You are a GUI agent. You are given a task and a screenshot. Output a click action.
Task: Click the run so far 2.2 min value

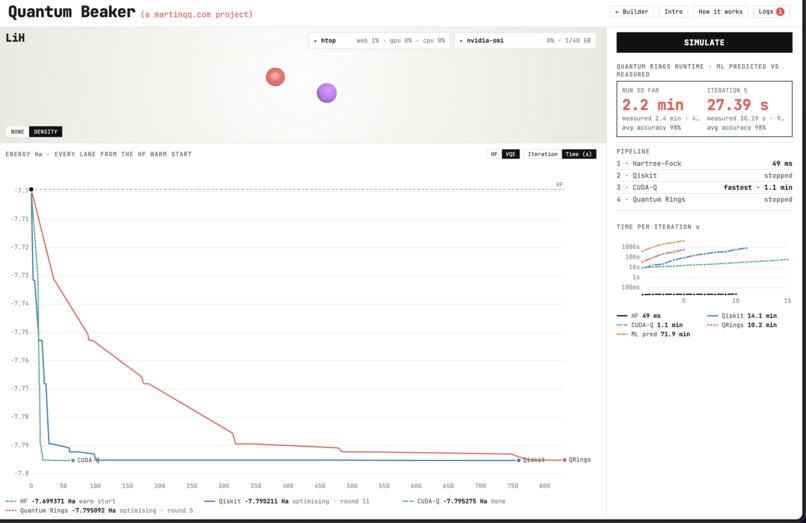tap(653, 105)
